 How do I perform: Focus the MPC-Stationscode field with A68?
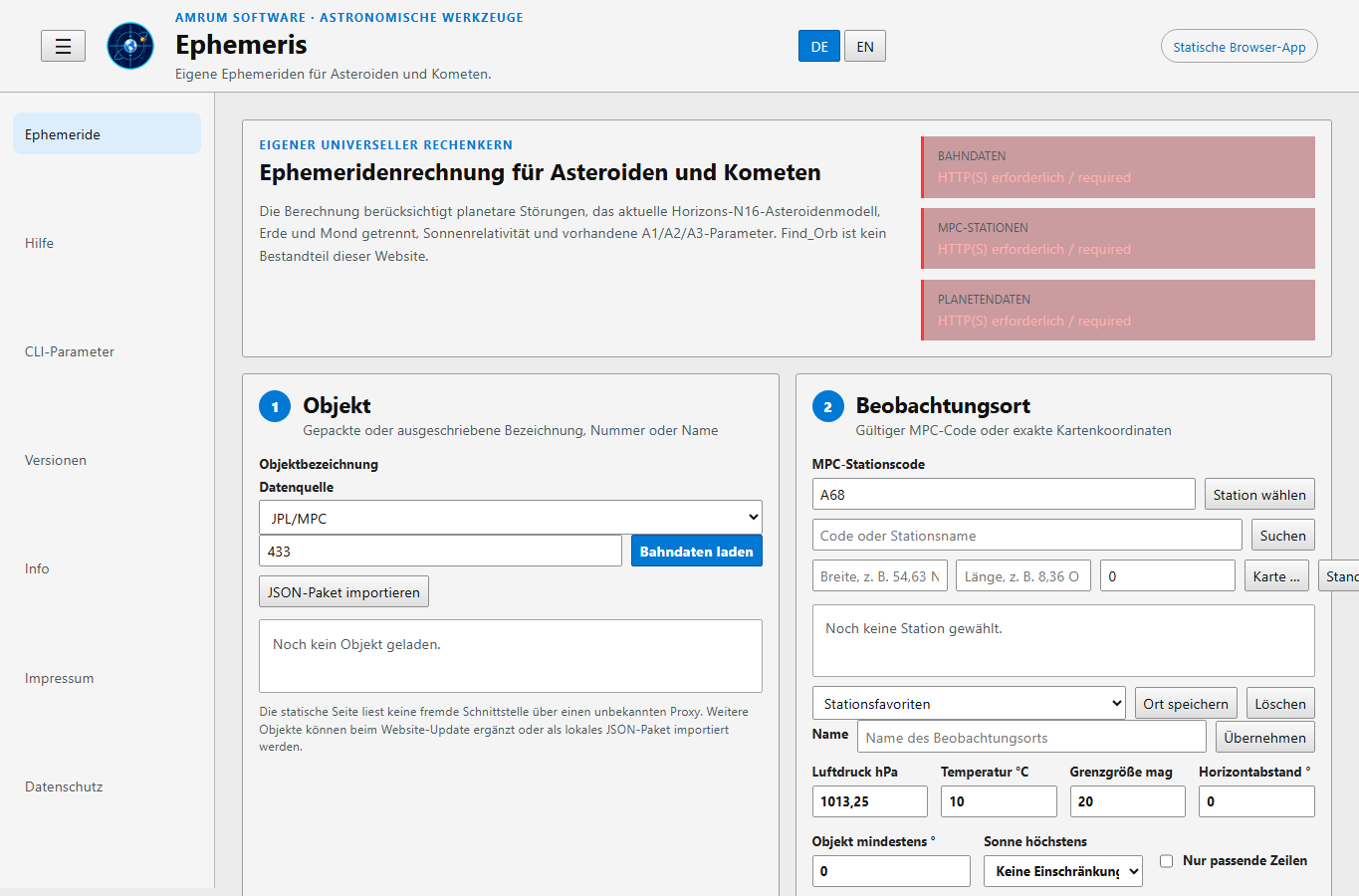(1004, 494)
